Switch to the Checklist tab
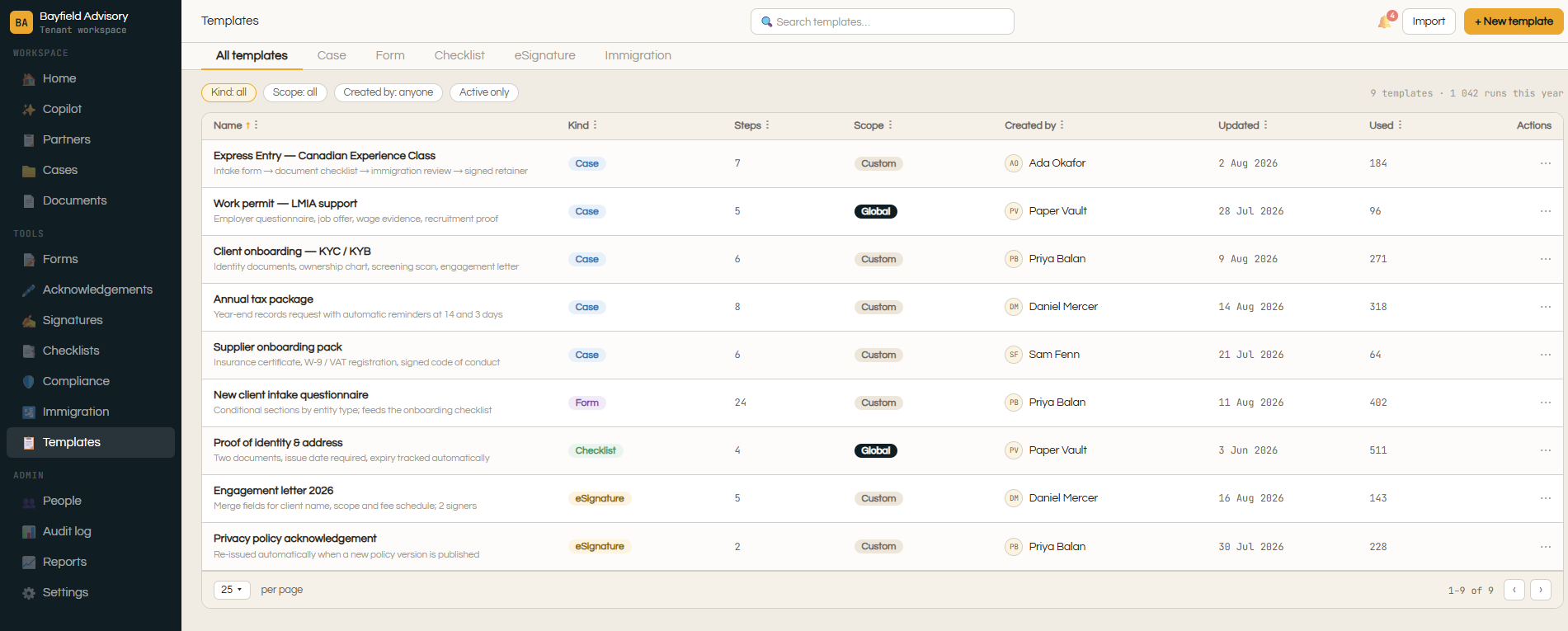The width and height of the screenshot is (1568, 631). pyautogui.click(x=459, y=55)
